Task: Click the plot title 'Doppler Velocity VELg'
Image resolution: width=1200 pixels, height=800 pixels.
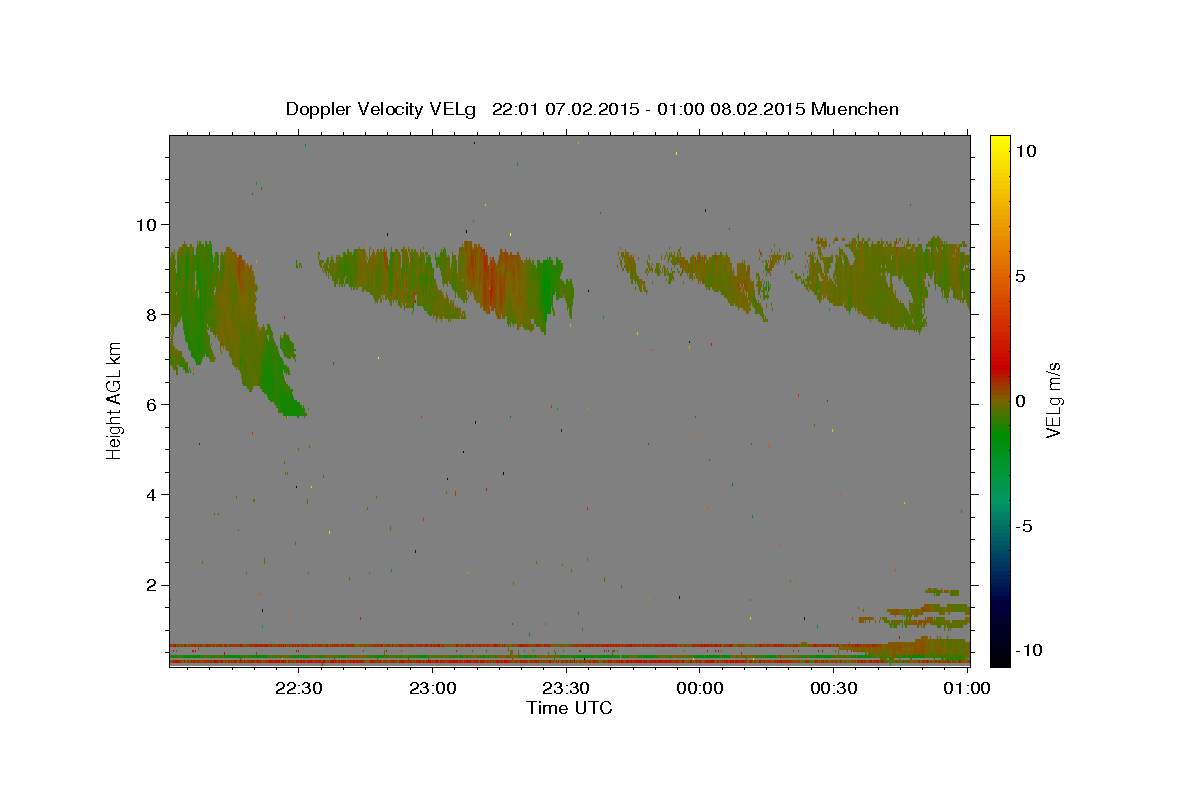Action: click(382, 109)
